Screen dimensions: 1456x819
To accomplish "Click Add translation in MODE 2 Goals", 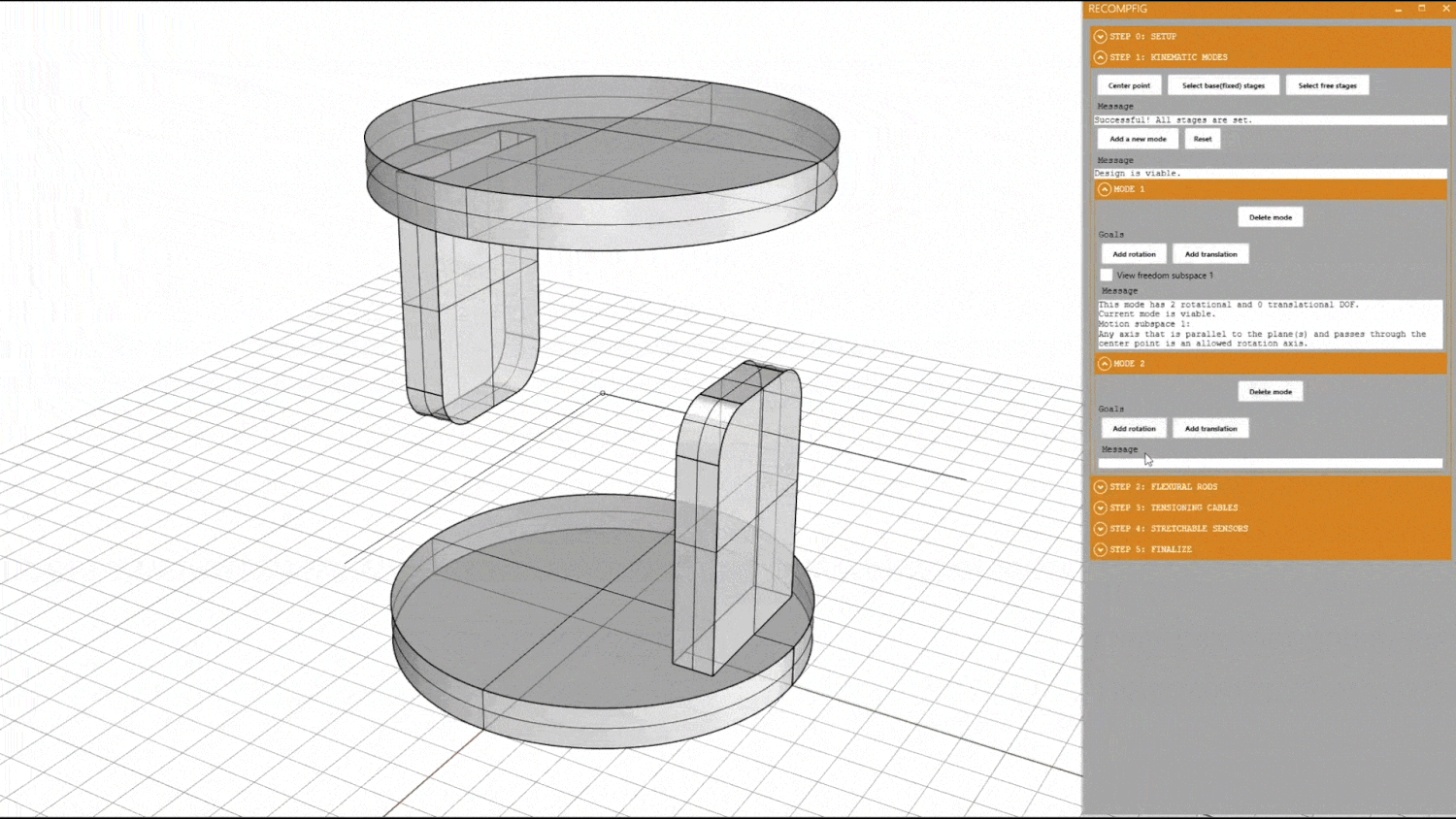I will tap(1210, 428).
